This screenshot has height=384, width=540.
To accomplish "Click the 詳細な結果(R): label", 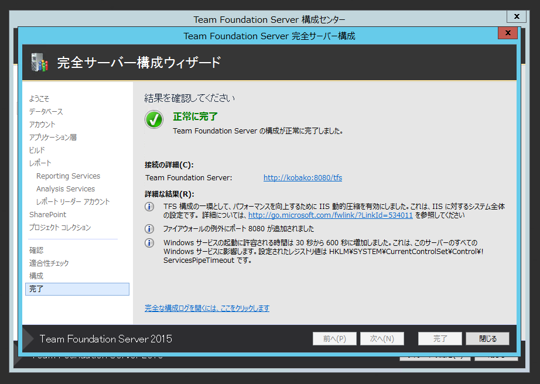I will point(169,194).
